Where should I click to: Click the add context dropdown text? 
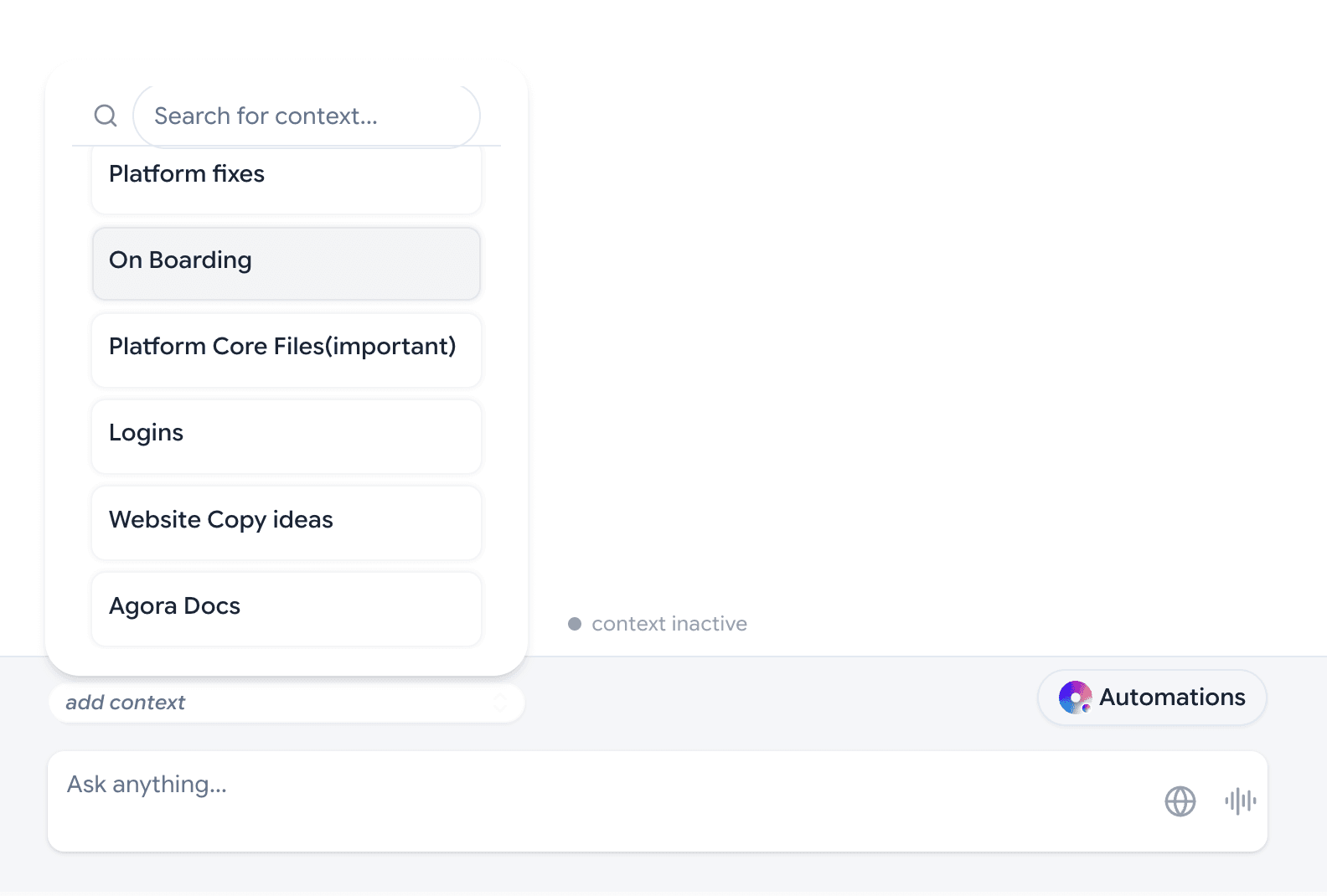126,703
